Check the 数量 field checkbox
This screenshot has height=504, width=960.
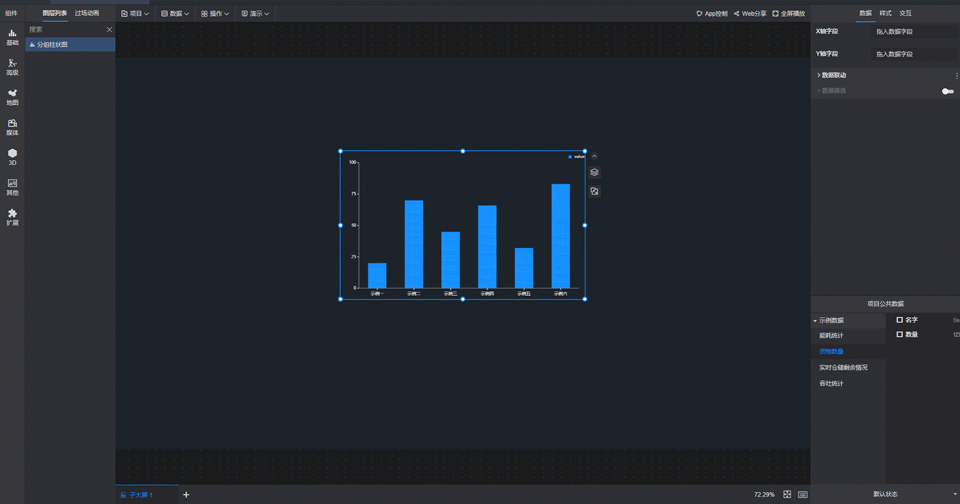(x=899, y=334)
